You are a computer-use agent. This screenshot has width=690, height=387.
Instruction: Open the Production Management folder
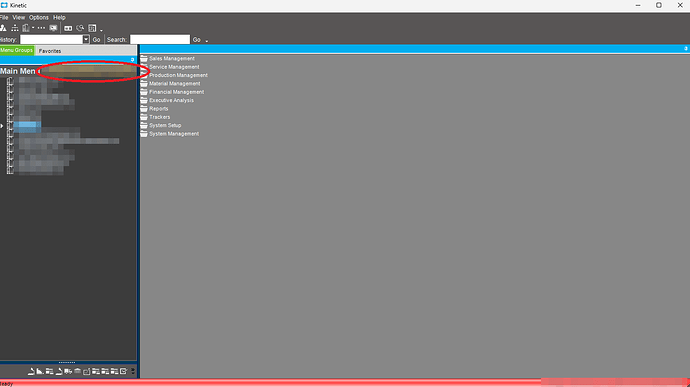[174, 75]
